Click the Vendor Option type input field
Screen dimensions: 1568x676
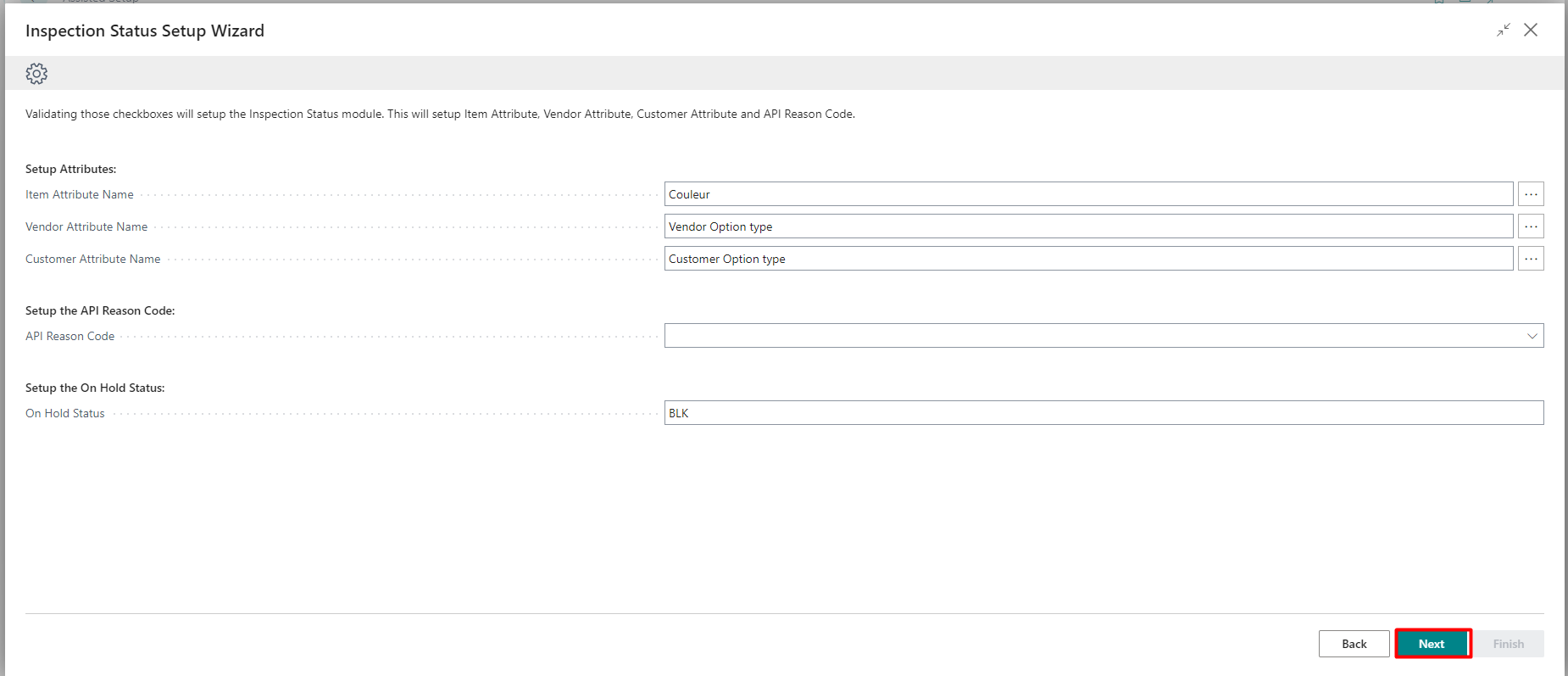pos(1088,226)
